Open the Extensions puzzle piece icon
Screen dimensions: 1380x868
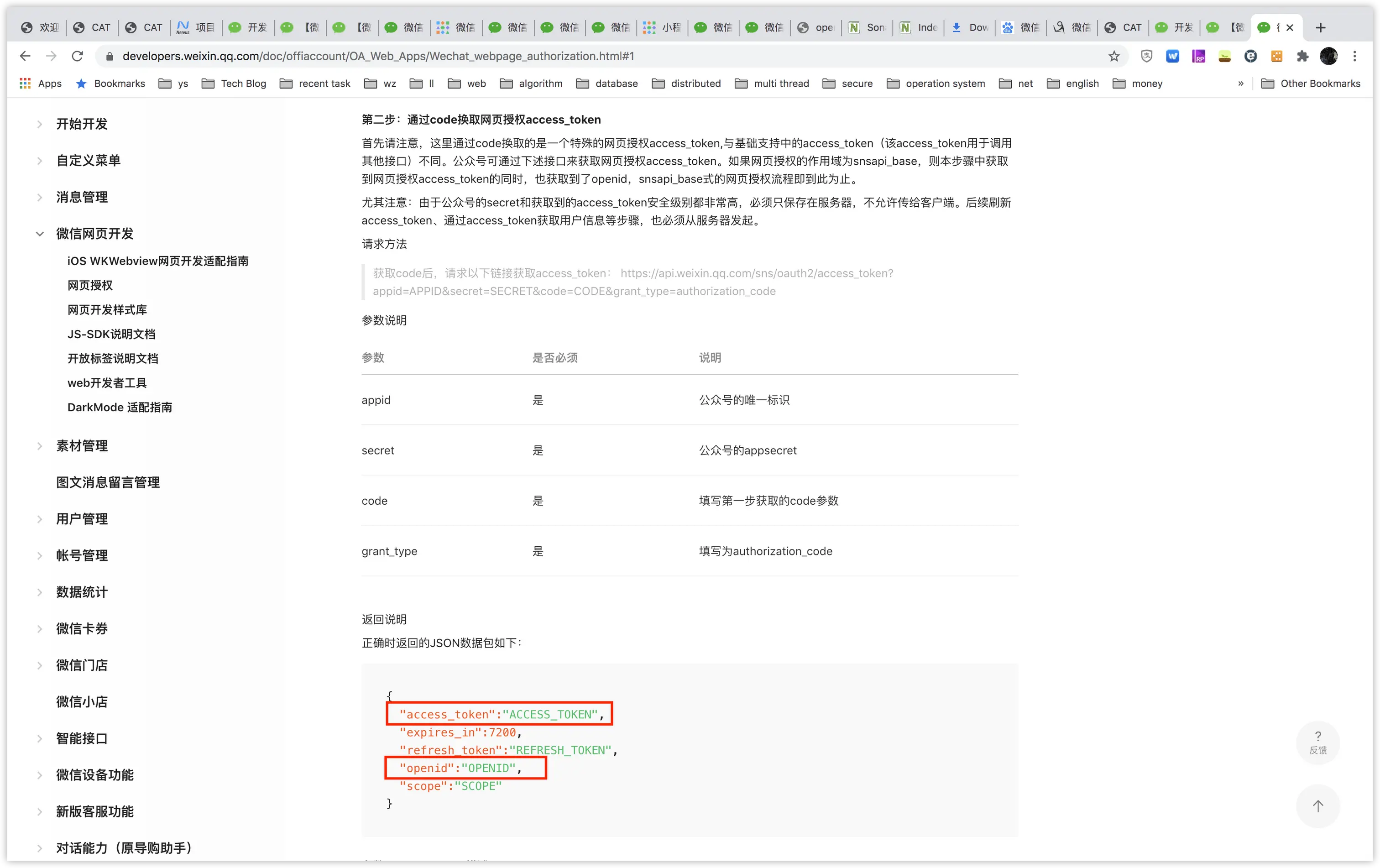(x=1302, y=56)
